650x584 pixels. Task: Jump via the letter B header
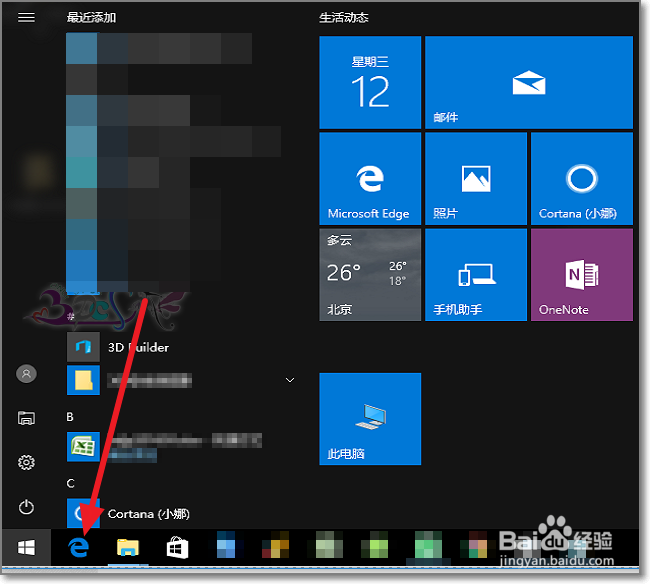click(x=70, y=417)
